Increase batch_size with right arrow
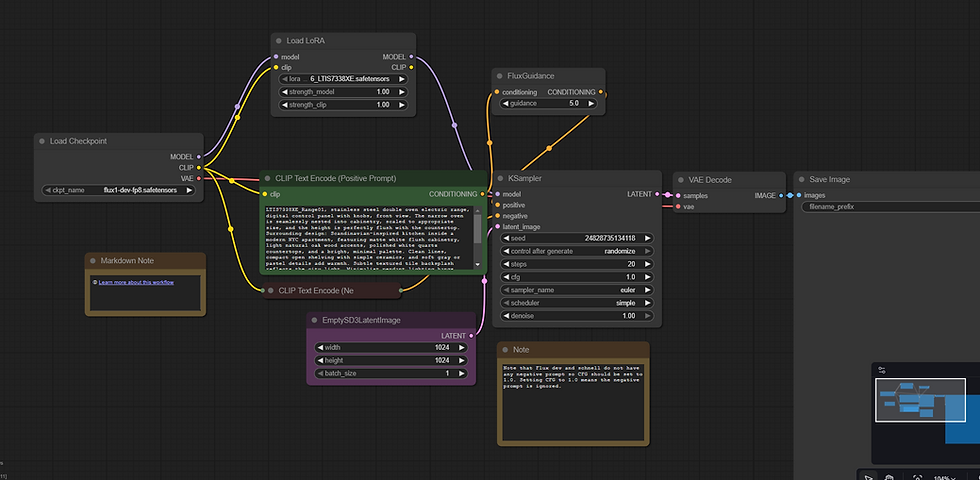980x480 pixels. point(461,373)
